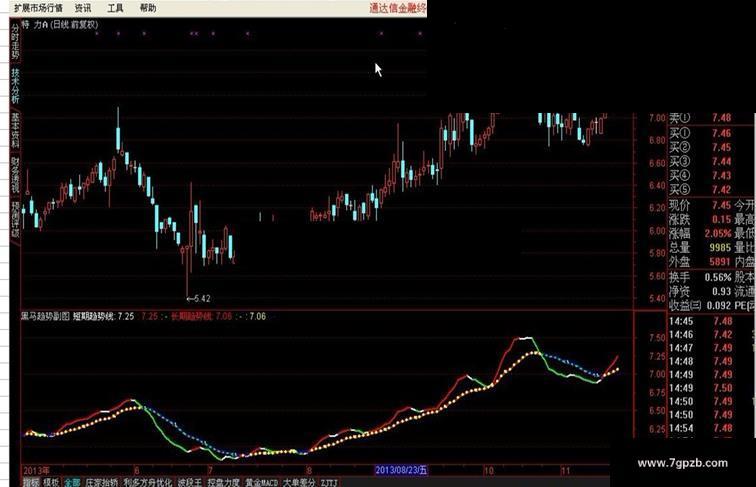
Task: Click the 涨幅 value 2.05%
Action: coord(718,233)
